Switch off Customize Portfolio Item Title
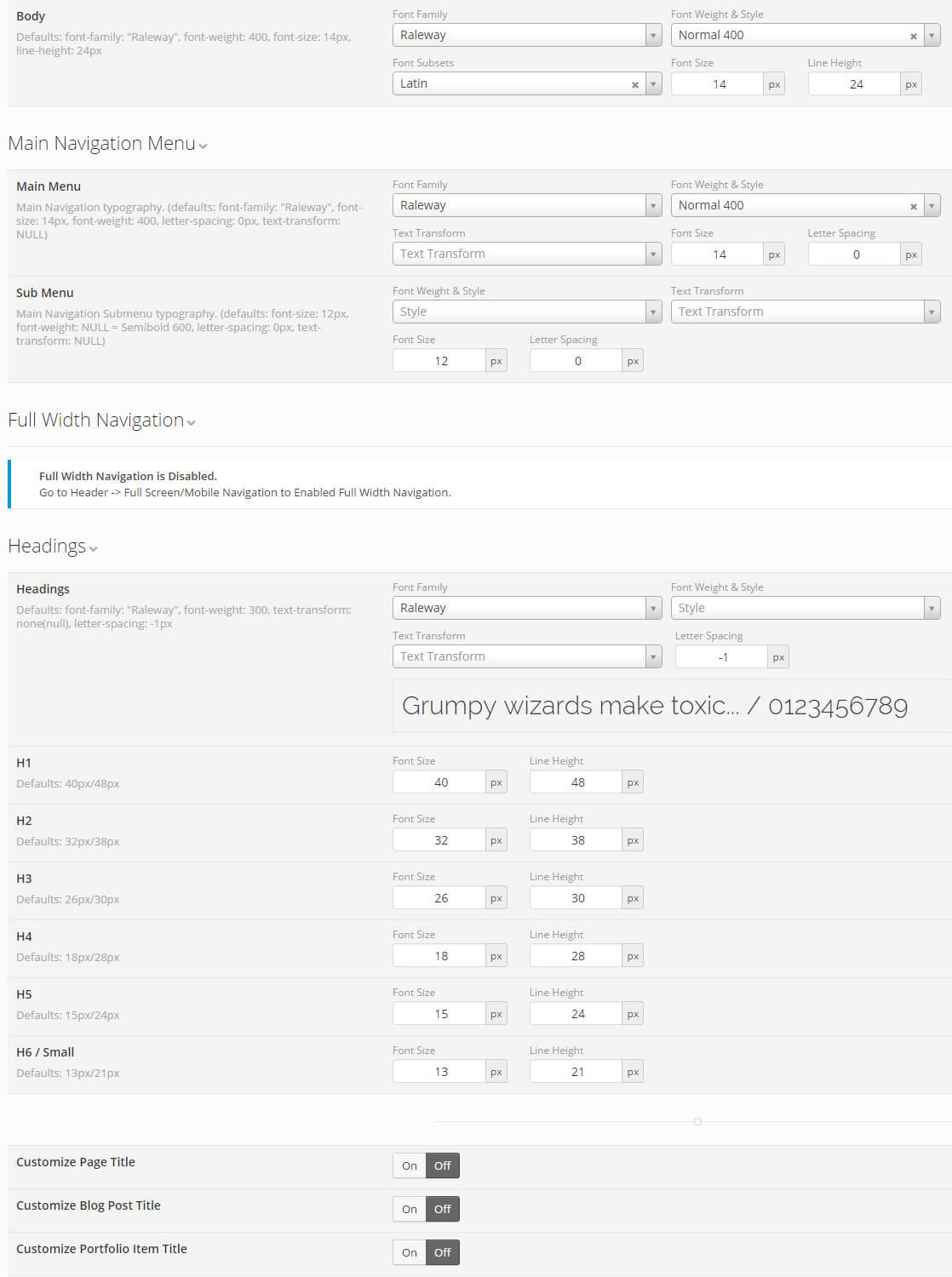The width and height of the screenshot is (952, 1277). pyautogui.click(x=442, y=1252)
